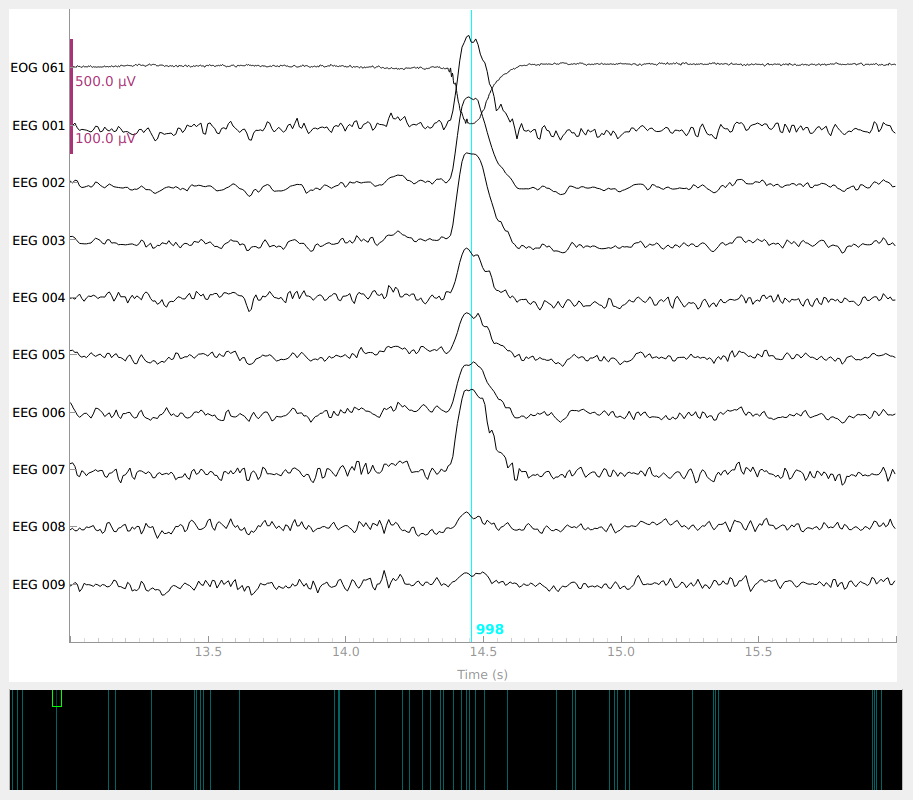Click the green viewport box in overview bar

click(x=56, y=698)
